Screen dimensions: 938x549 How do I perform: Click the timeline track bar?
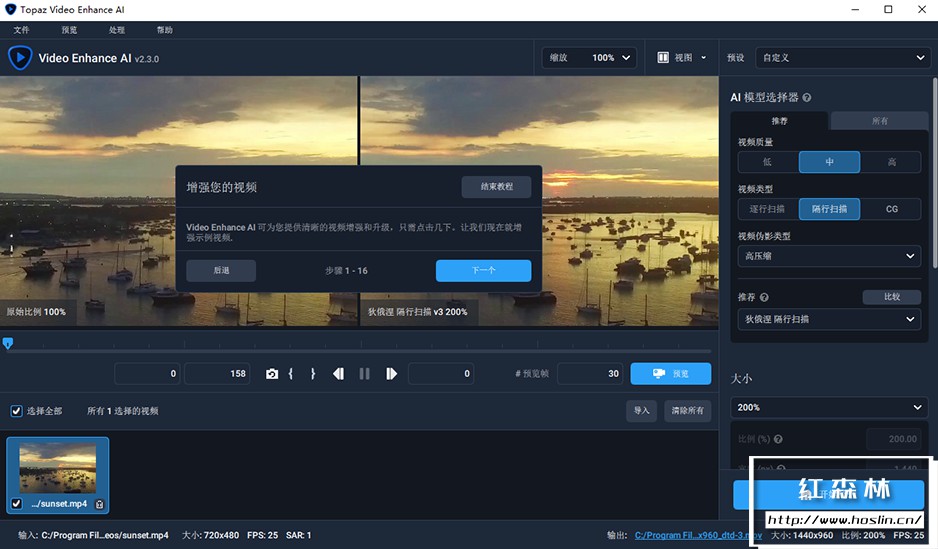coord(359,351)
